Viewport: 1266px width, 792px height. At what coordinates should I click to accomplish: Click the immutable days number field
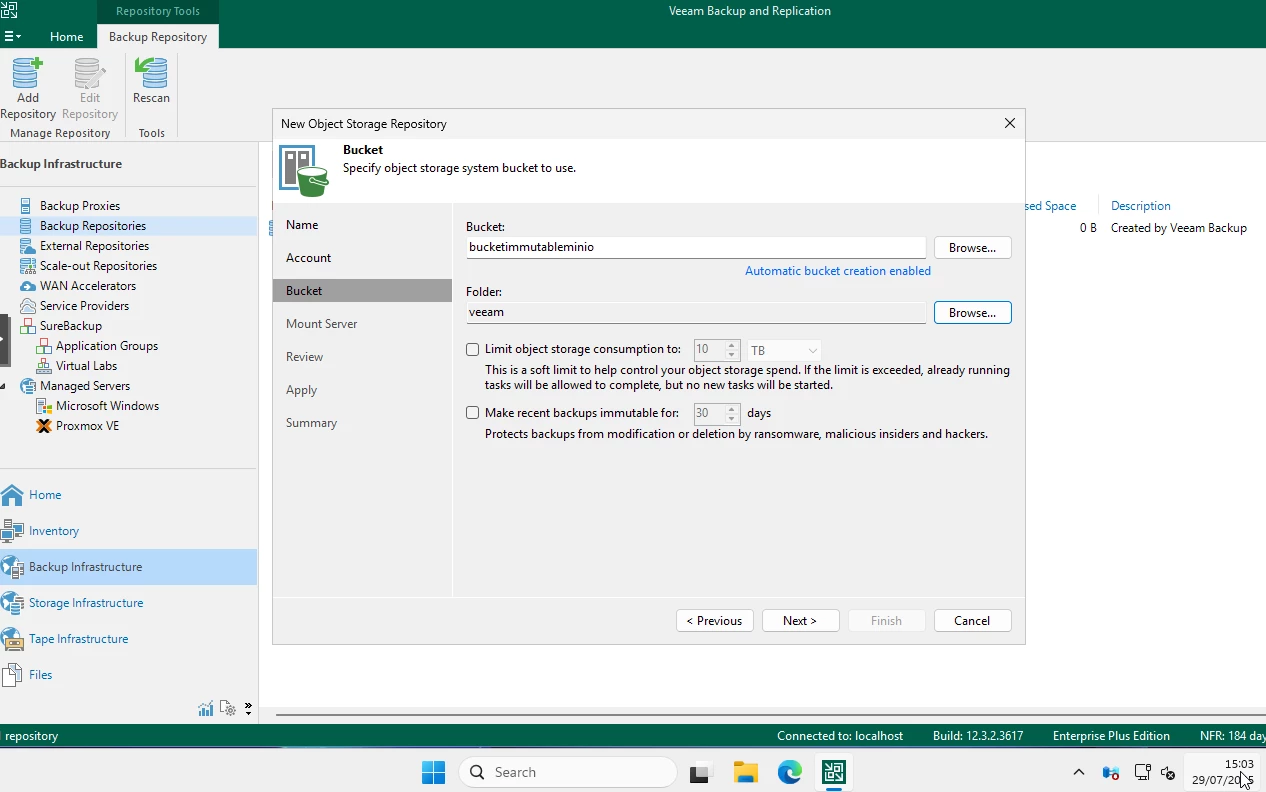click(x=709, y=412)
